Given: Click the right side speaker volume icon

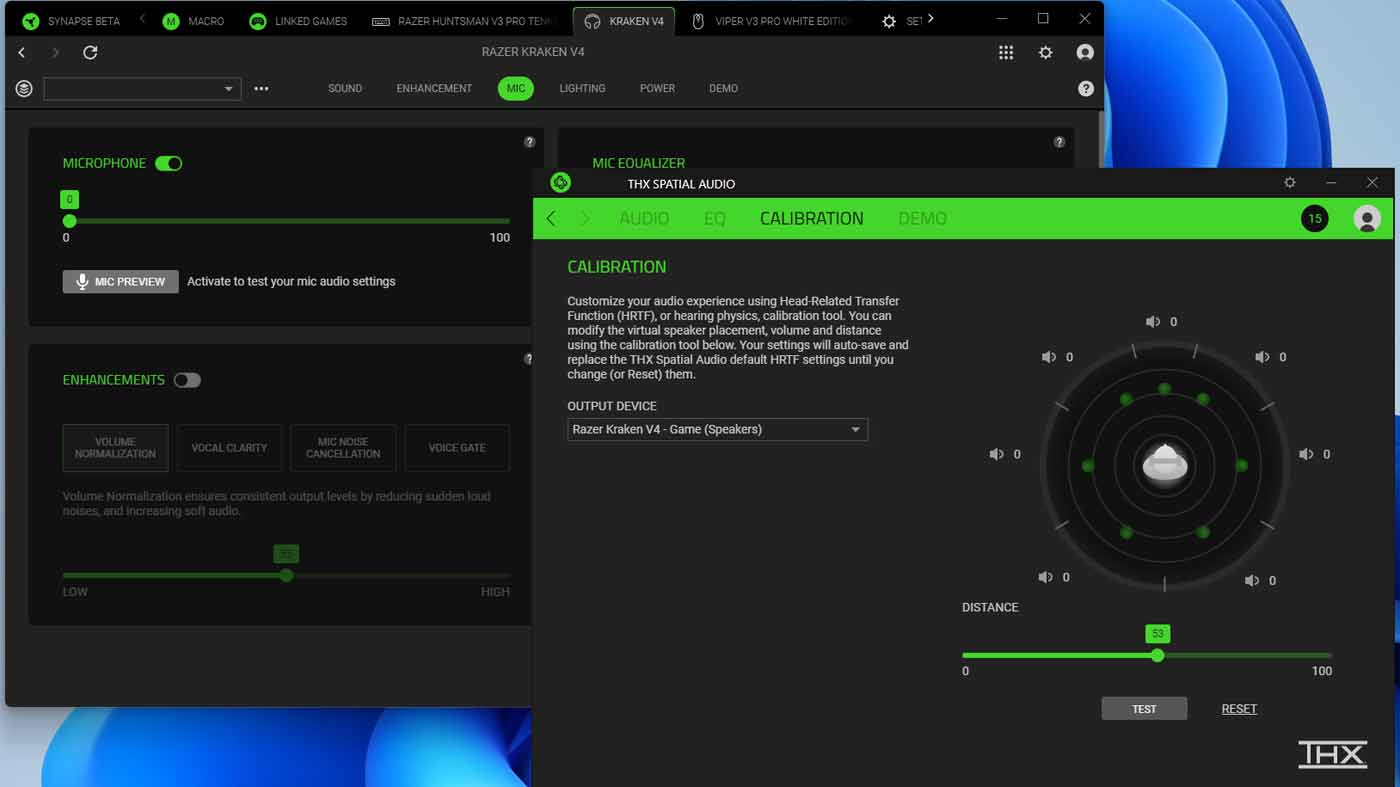Looking at the screenshot, I should point(1306,454).
